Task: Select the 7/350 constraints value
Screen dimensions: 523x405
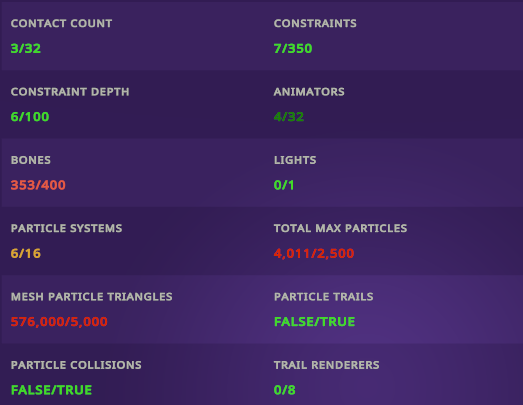Action: pos(293,49)
